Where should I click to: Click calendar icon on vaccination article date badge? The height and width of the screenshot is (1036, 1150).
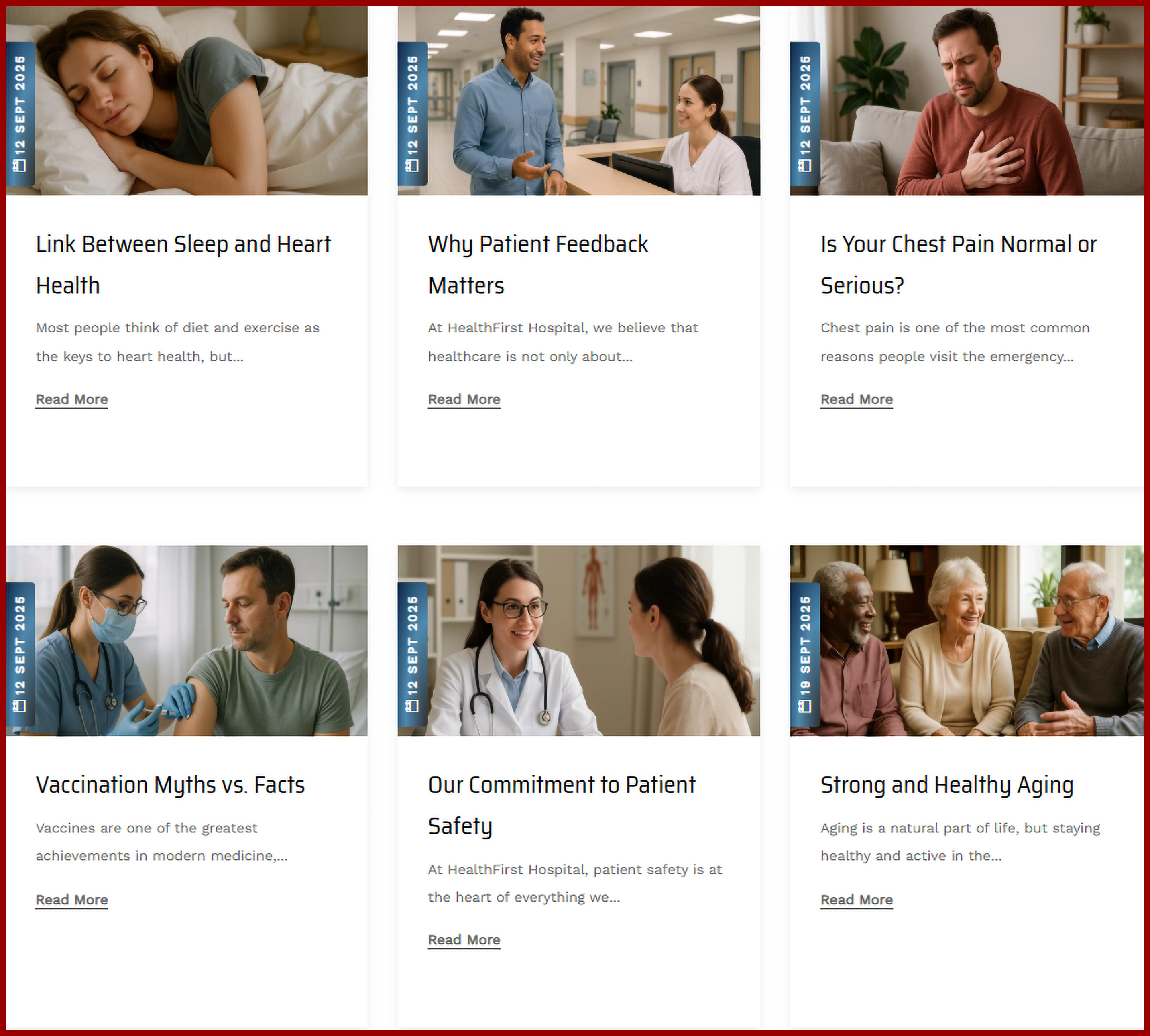[20, 706]
